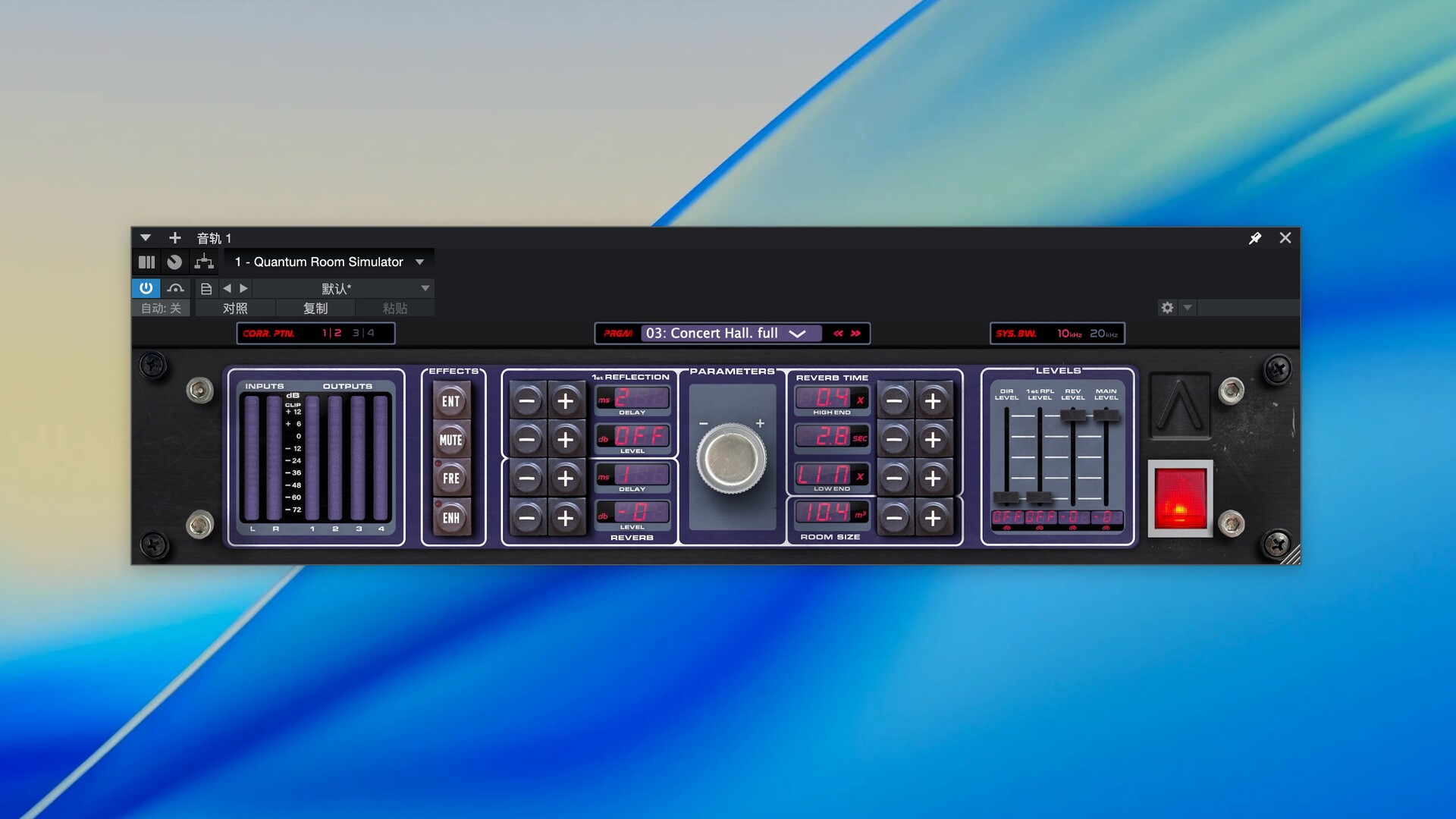Toggle the FRE freeze effects button
The image size is (1456, 819).
pos(451,479)
